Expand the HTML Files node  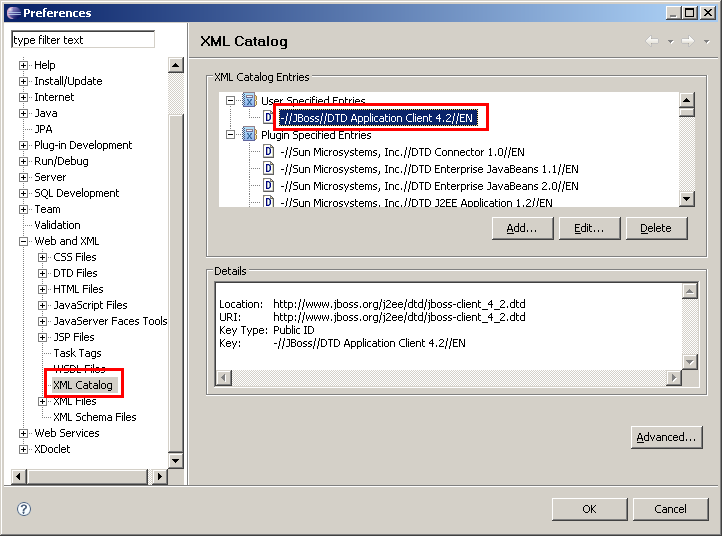[42, 289]
